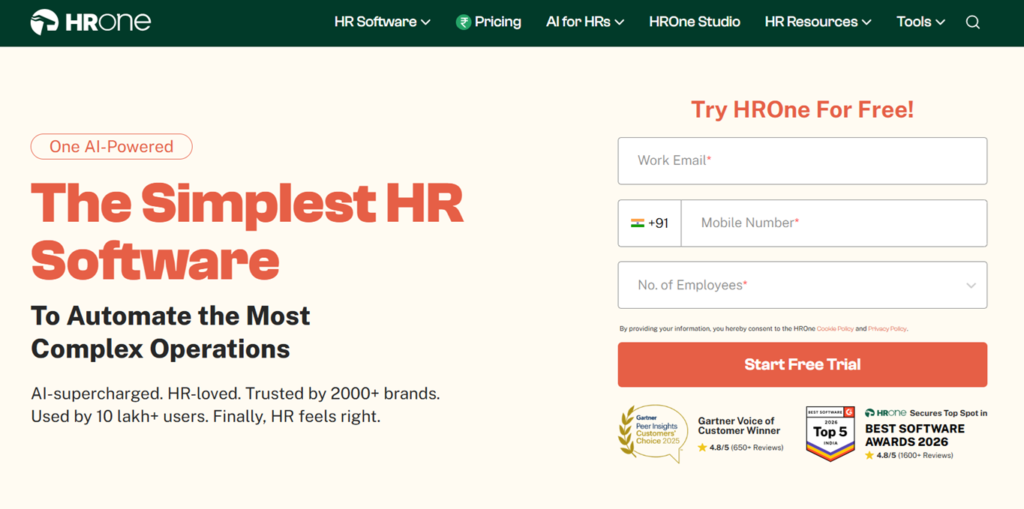Focus the Mobile Number field

(x=834, y=223)
